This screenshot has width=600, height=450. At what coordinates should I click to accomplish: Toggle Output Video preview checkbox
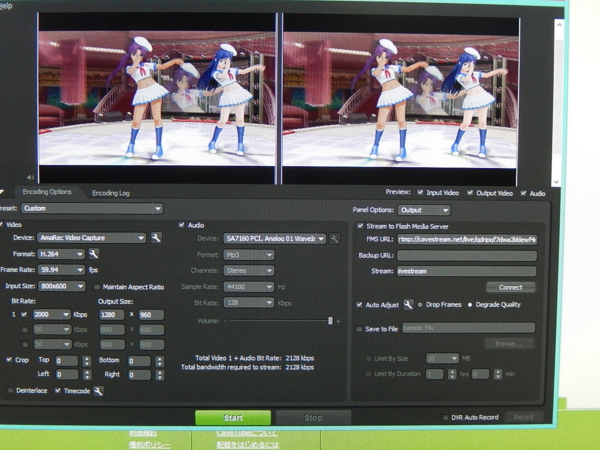tap(470, 193)
